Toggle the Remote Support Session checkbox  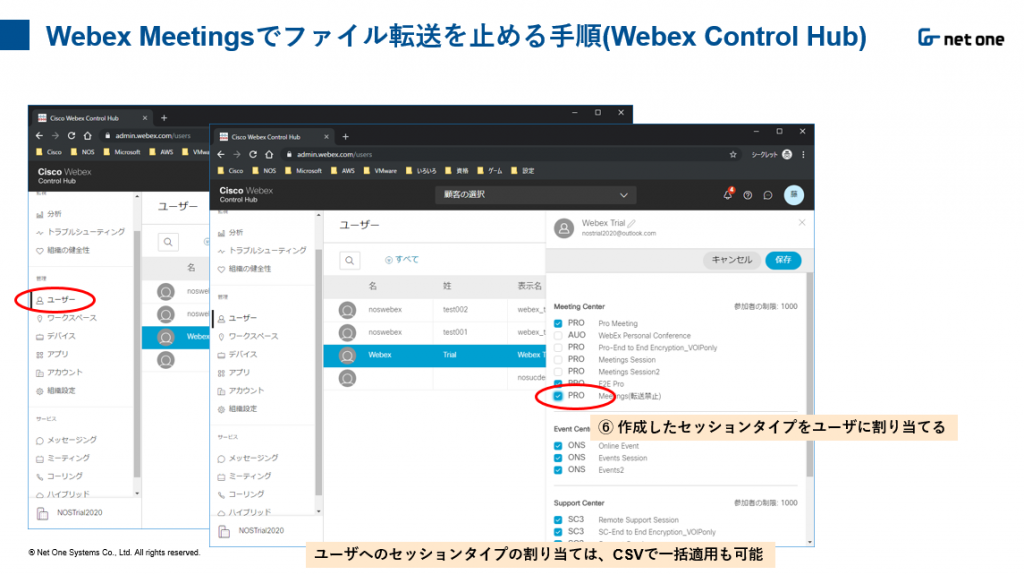[558, 520]
